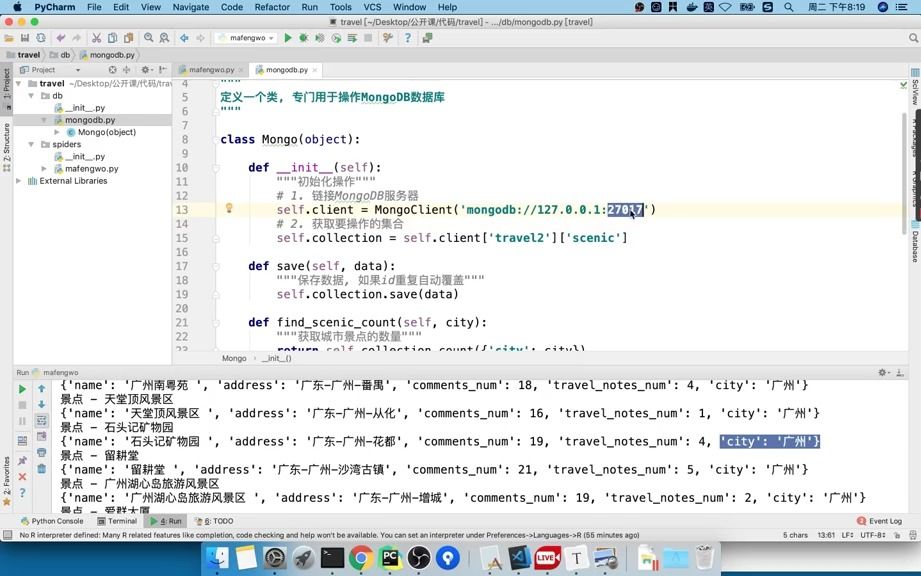Open the Event Log
Screen dimensions: 921x576
click(x=880, y=521)
